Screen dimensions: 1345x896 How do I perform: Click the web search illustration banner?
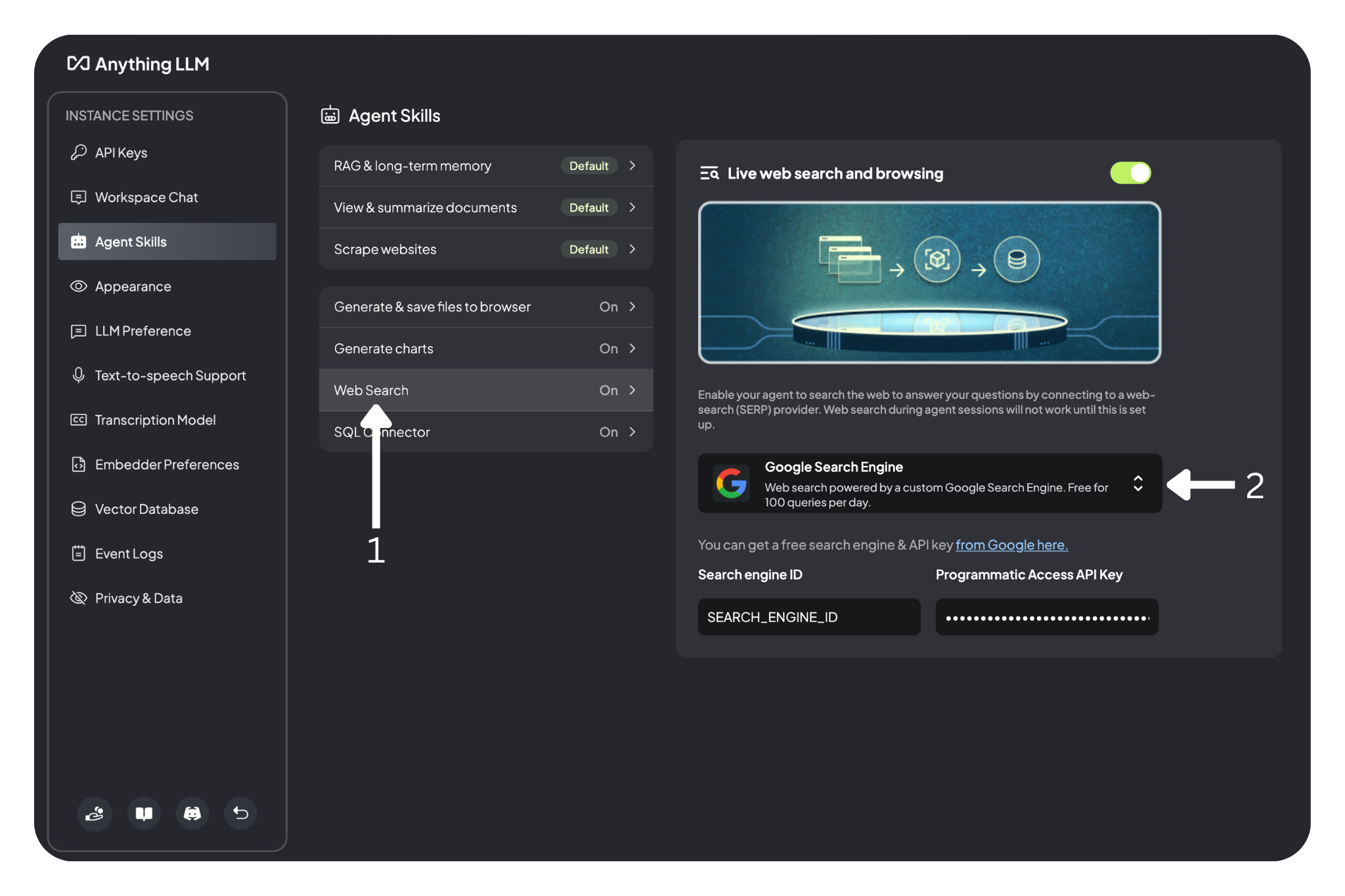(929, 282)
